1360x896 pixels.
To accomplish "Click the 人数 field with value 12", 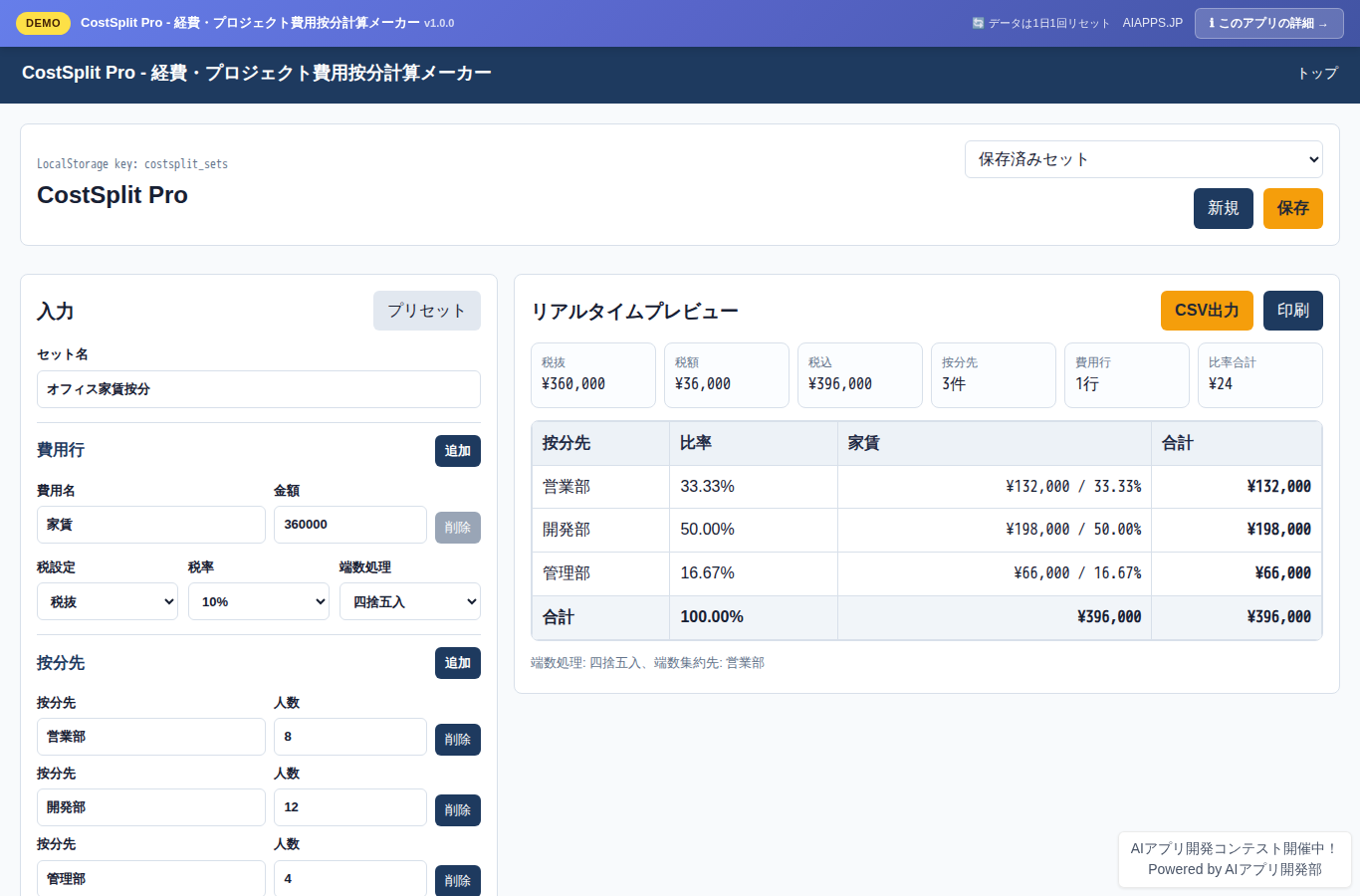I will point(350,807).
